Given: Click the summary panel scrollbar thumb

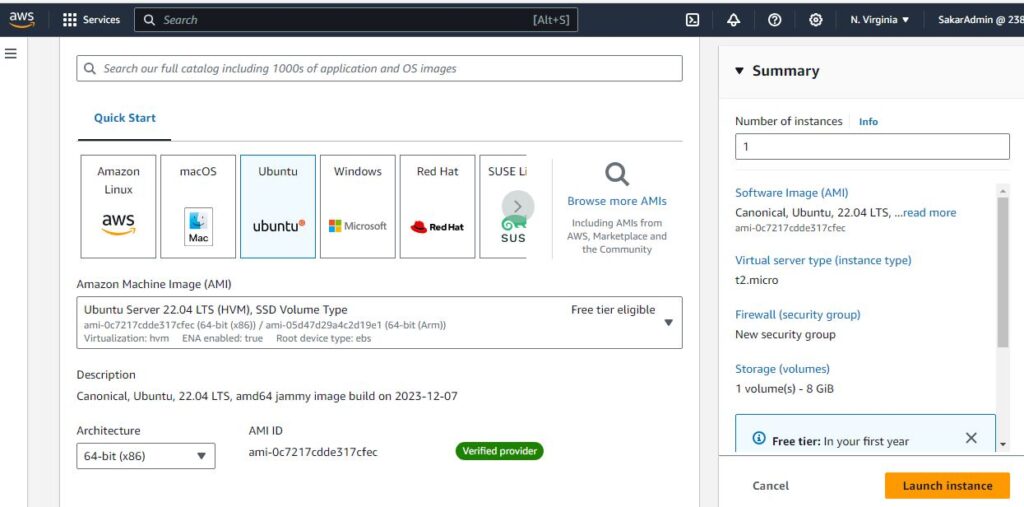Looking at the screenshot, I should click(1002, 271).
